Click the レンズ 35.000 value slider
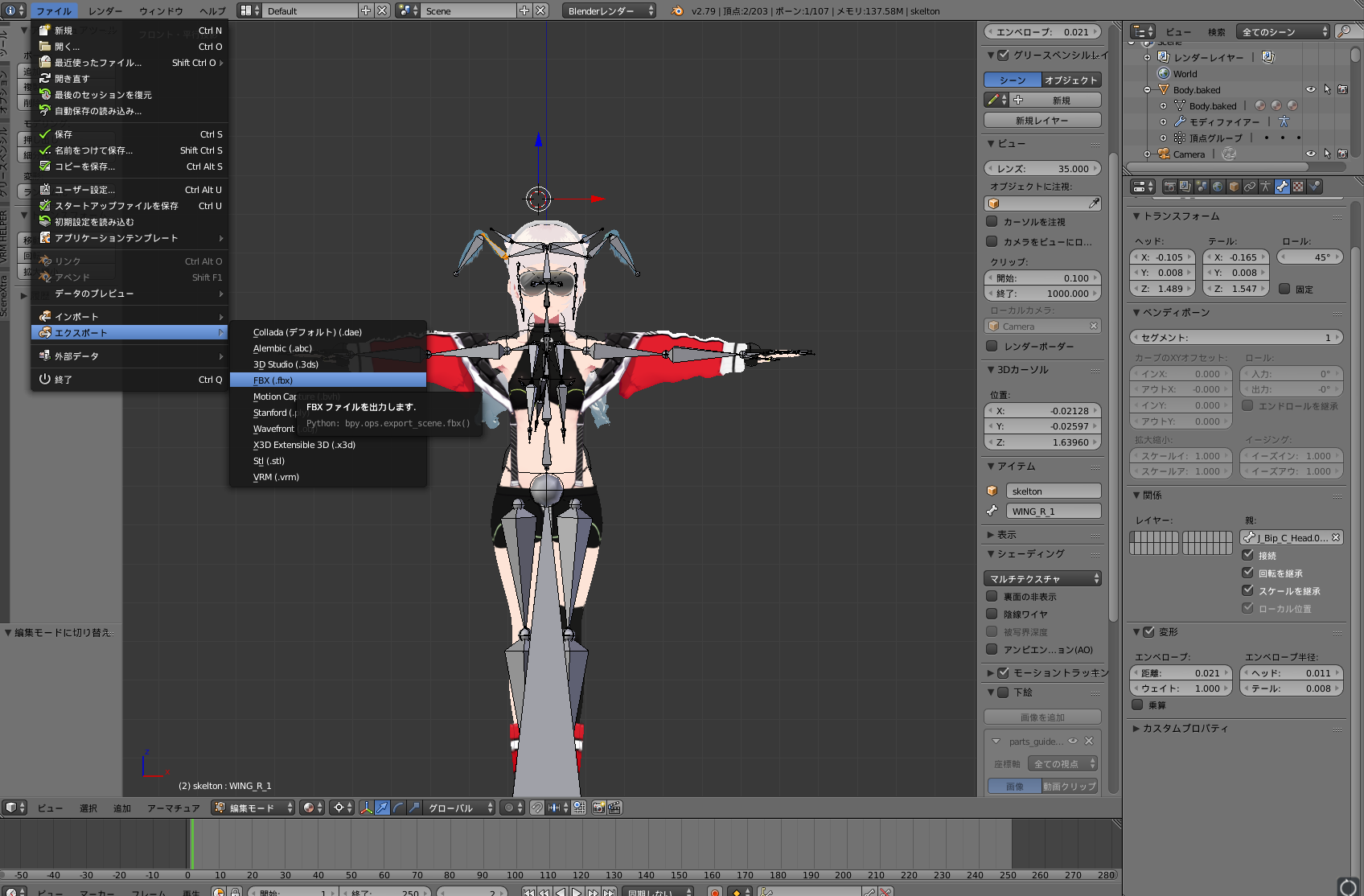The image size is (1364, 896). tap(1042, 168)
